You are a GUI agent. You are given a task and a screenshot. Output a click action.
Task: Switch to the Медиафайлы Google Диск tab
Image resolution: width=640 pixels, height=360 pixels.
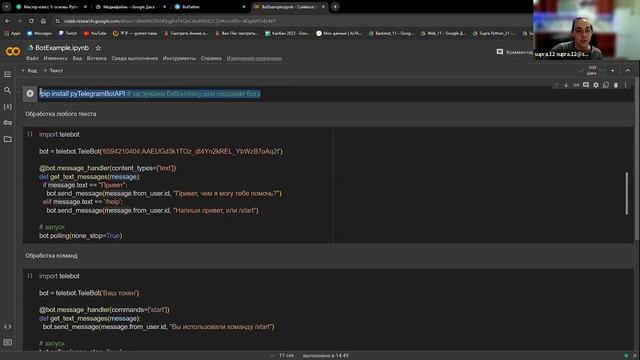point(131,7)
